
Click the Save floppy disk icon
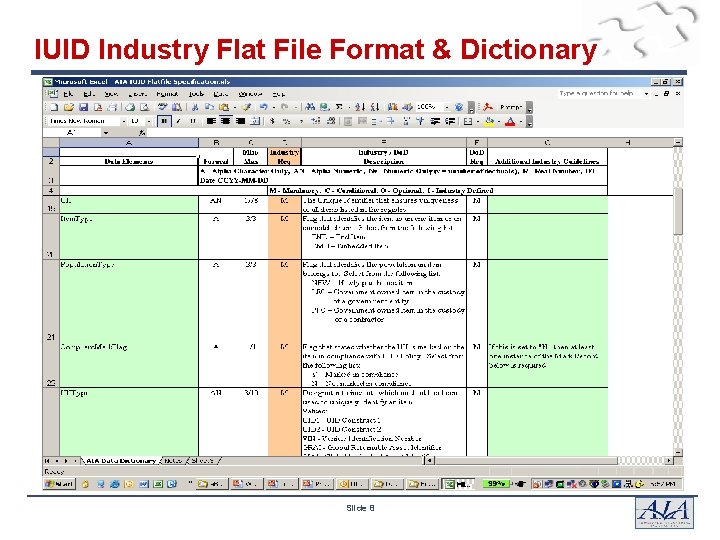84,107
